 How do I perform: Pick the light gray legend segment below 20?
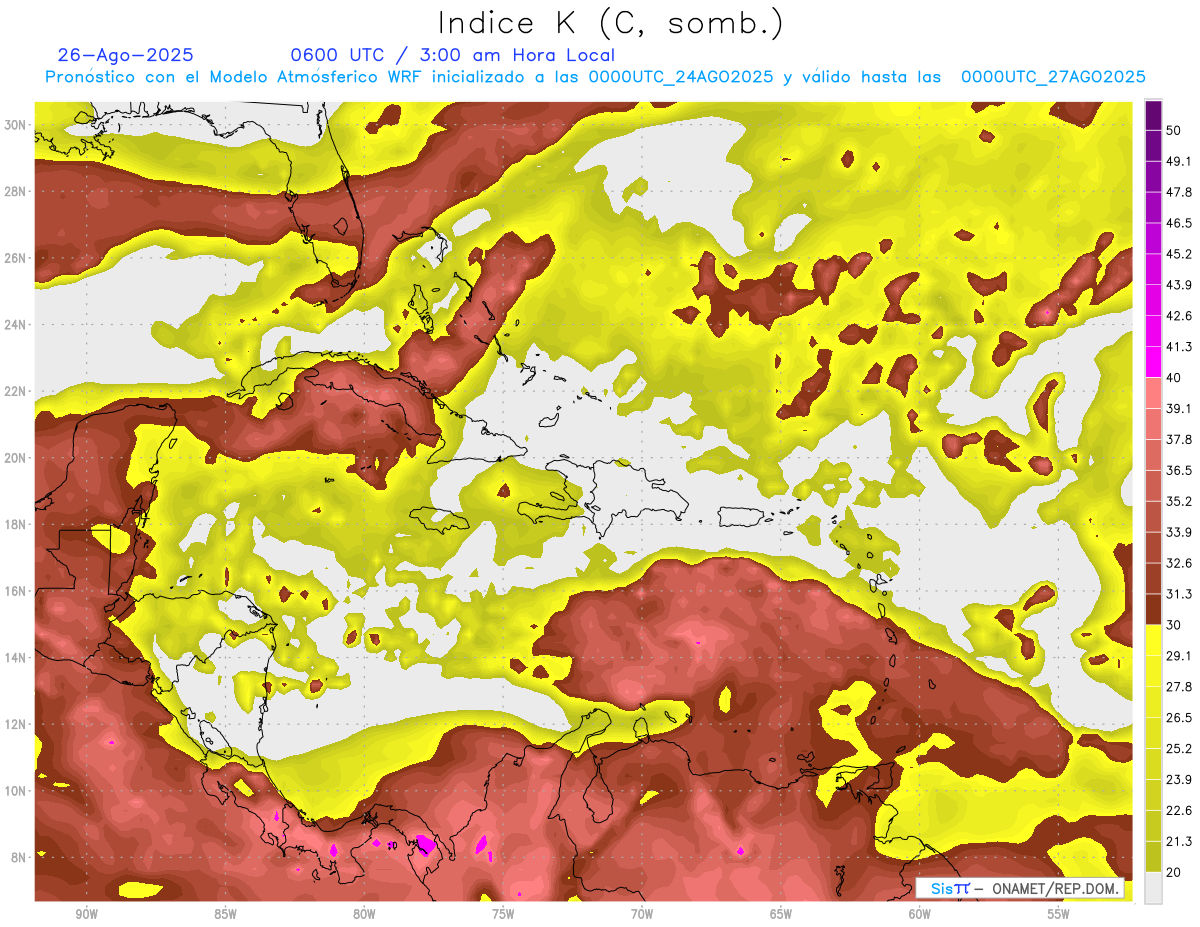tap(1154, 887)
